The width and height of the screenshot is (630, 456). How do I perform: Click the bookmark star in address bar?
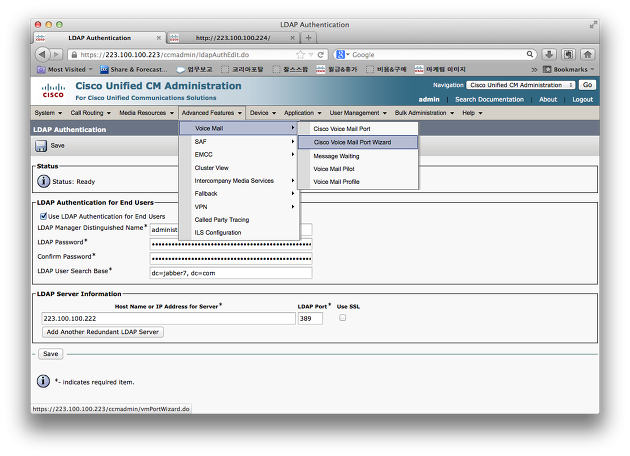[x=300, y=55]
